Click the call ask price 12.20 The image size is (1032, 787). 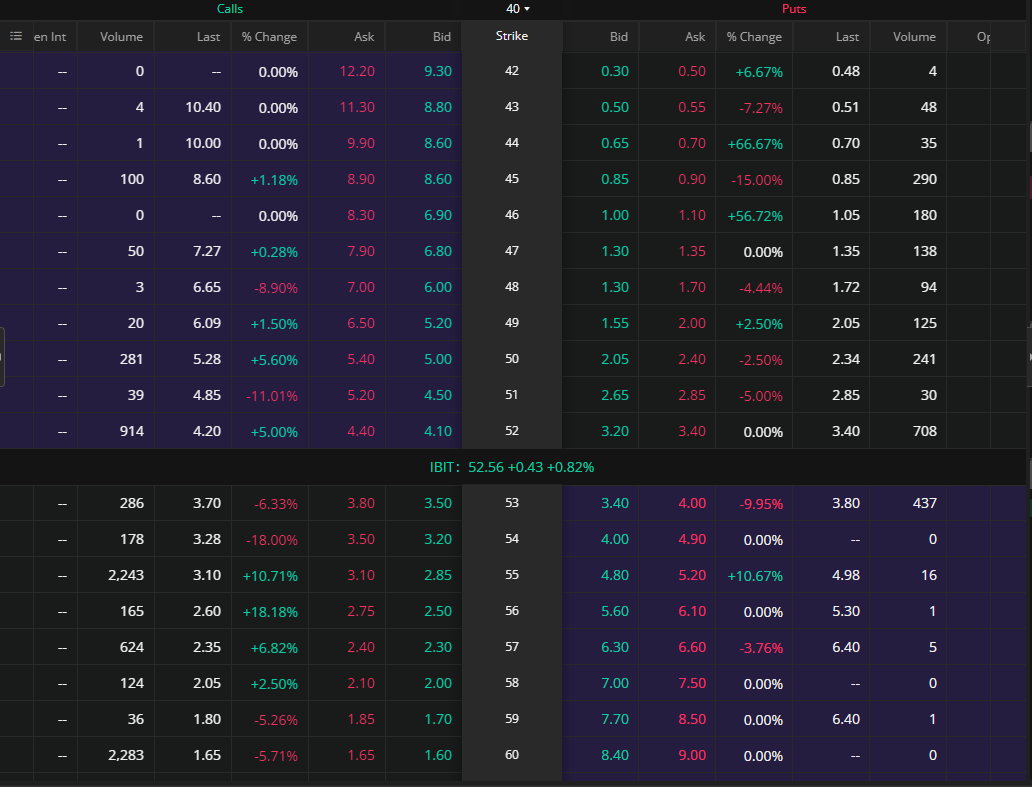[x=357, y=71]
